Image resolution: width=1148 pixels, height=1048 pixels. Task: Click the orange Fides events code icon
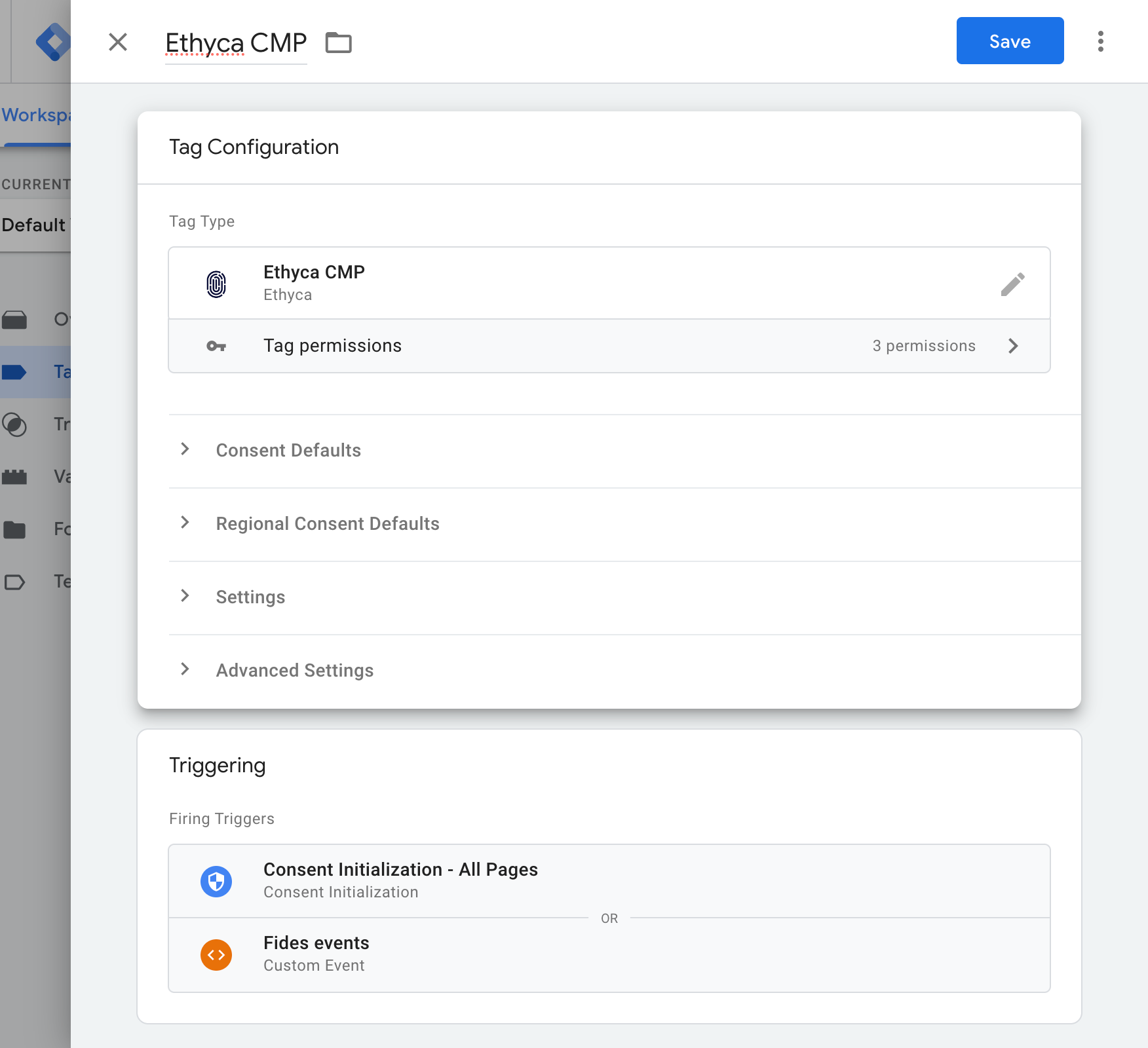click(216, 955)
